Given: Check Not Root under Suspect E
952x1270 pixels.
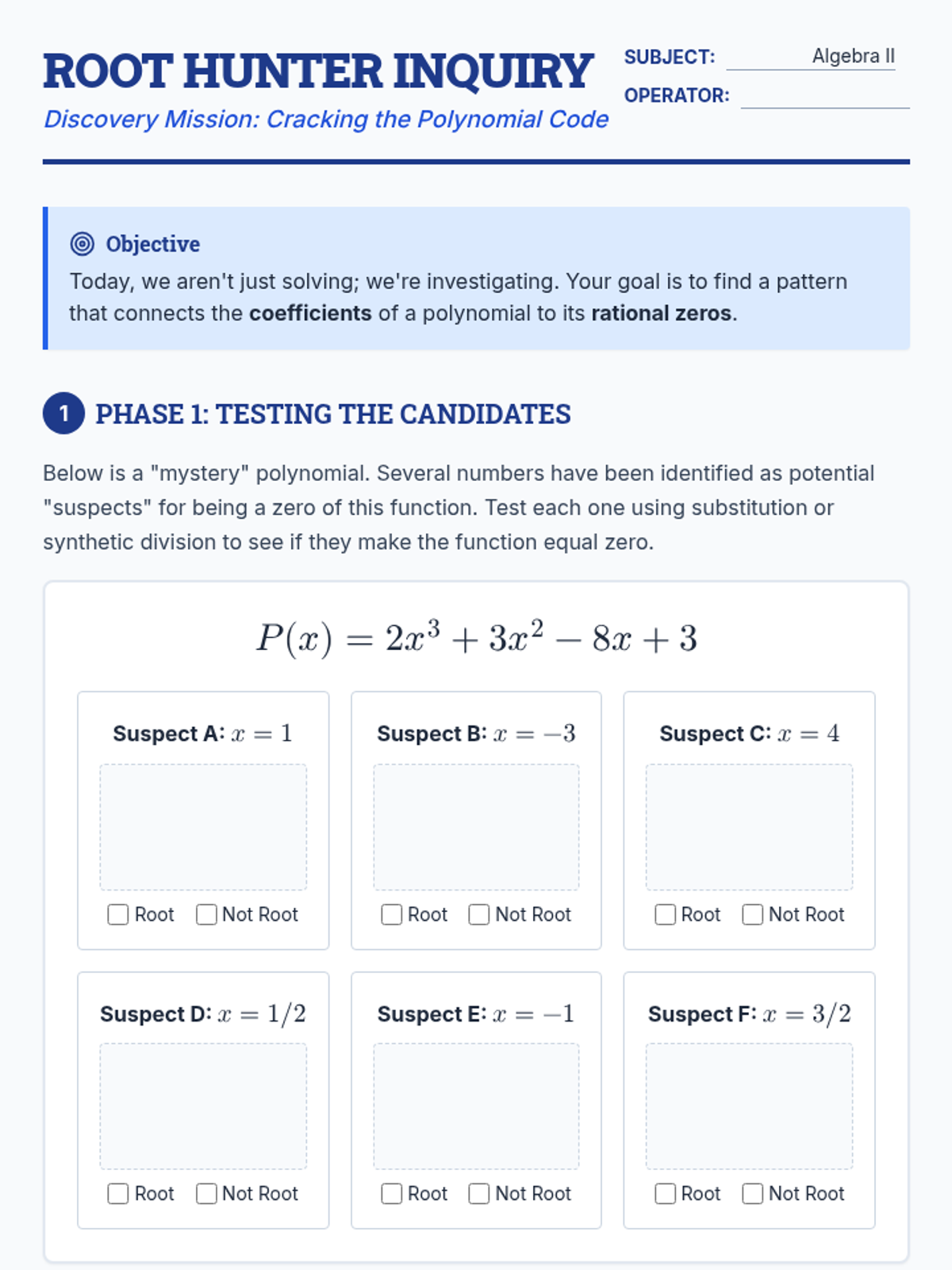Looking at the screenshot, I should click(x=479, y=1194).
